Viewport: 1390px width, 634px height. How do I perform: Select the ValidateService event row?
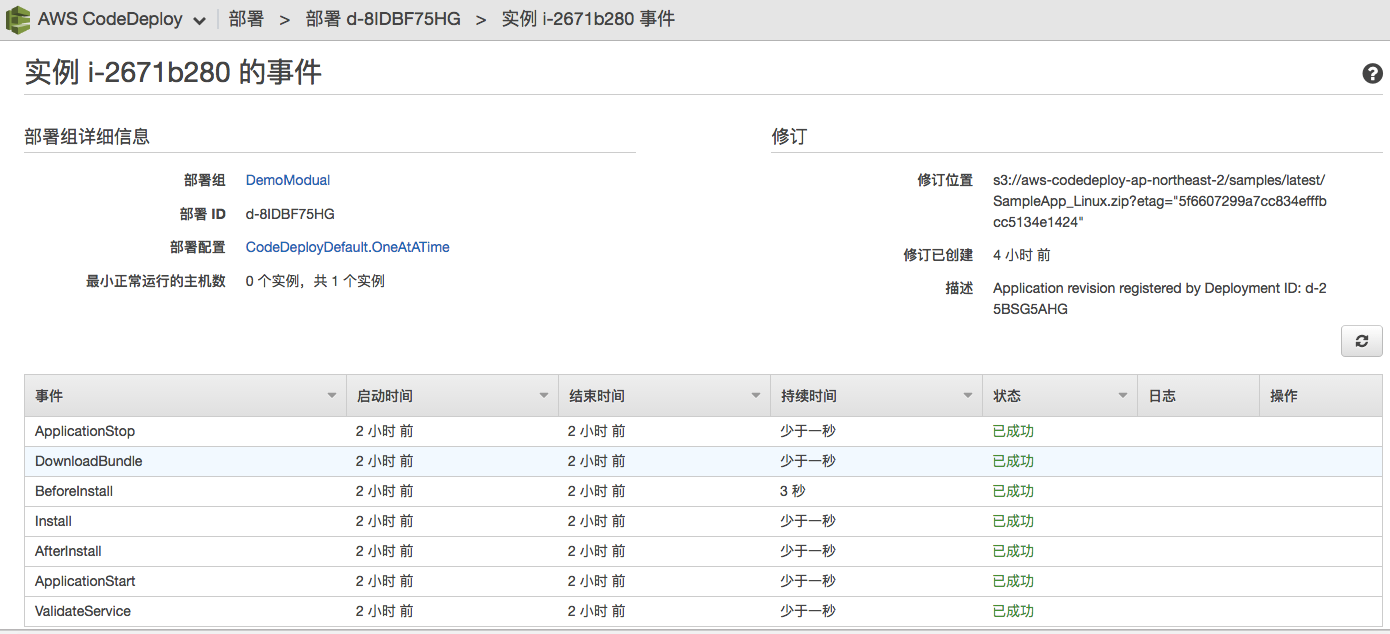703,611
